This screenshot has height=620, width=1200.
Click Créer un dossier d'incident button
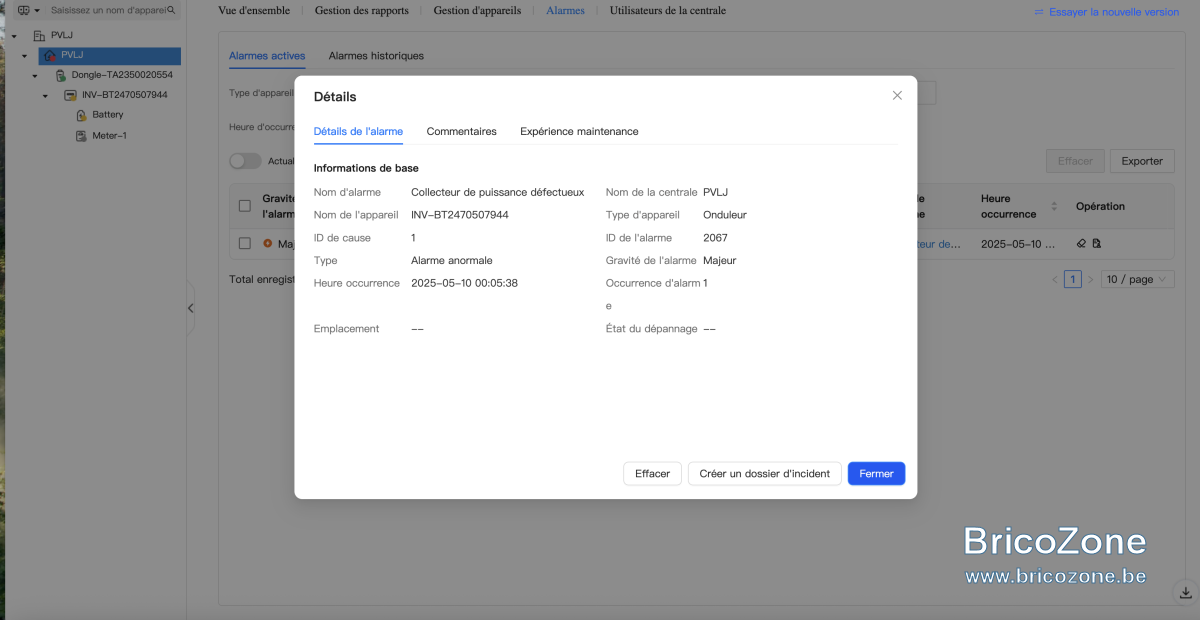pos(765,474)
